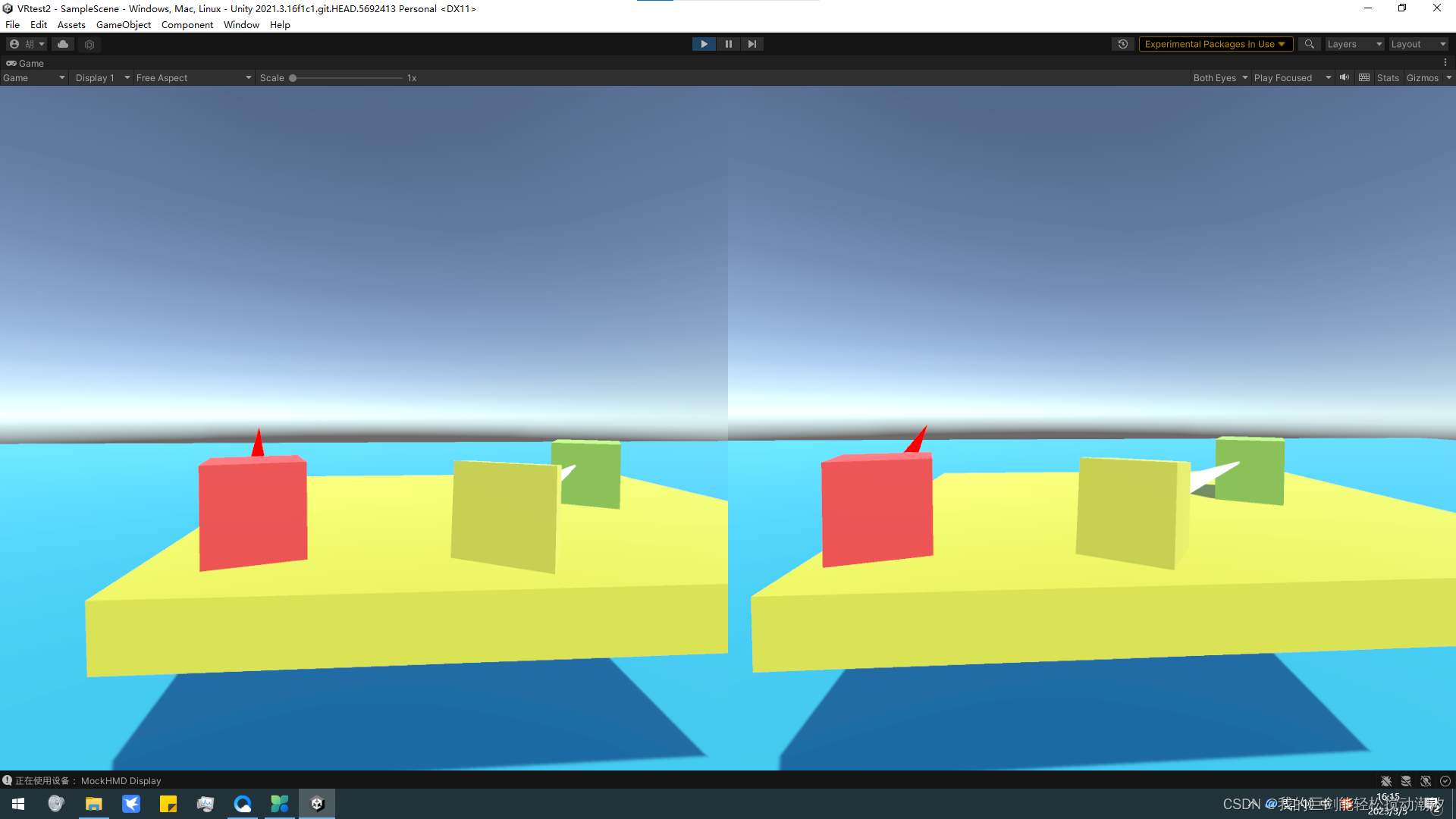Click the Collab/version control icon
The image size is (1456, 819).
pyautogui.click(x=64, y=44)
